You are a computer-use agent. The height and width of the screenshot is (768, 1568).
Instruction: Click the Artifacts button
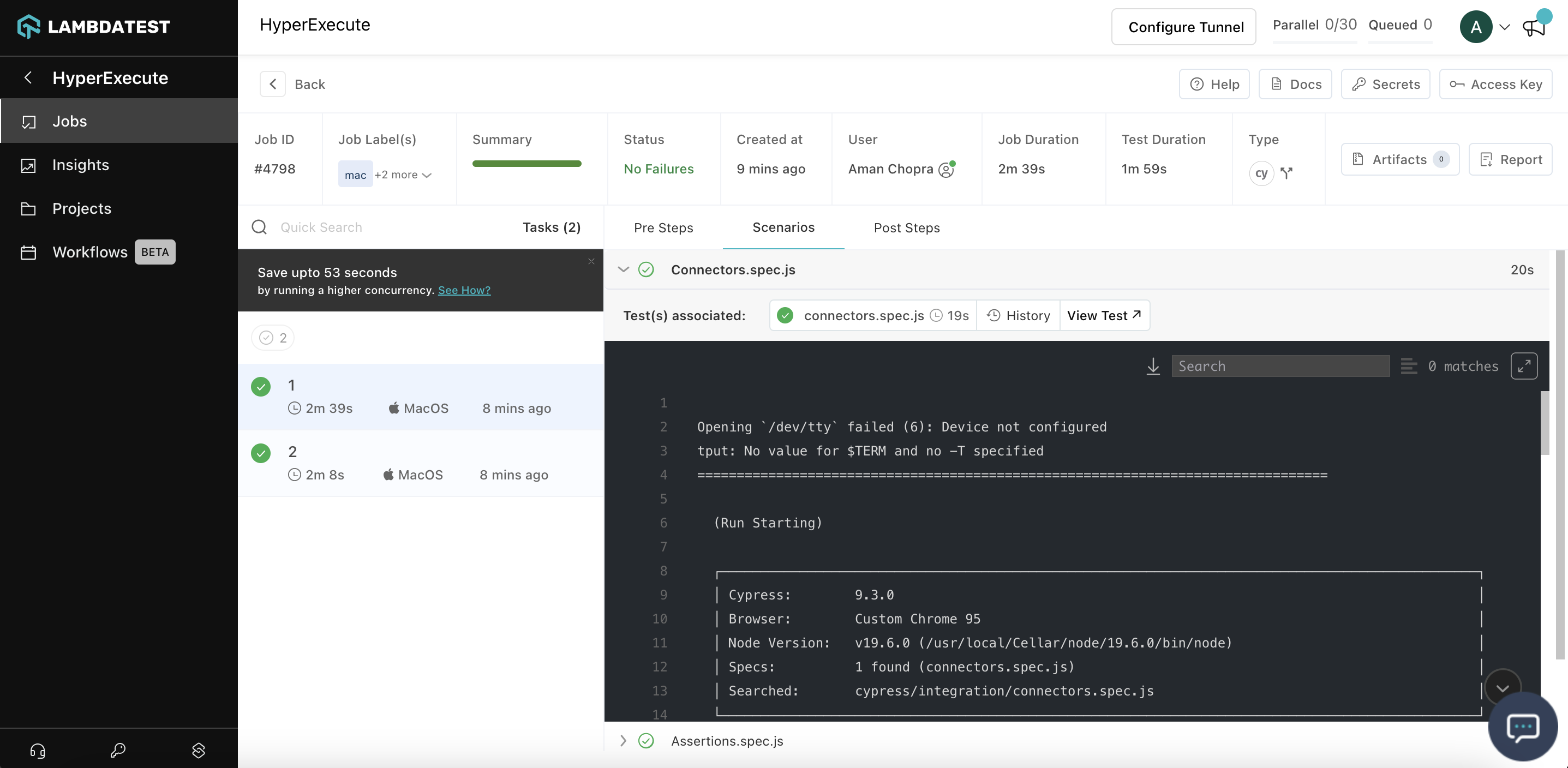tap(1400, 158)
